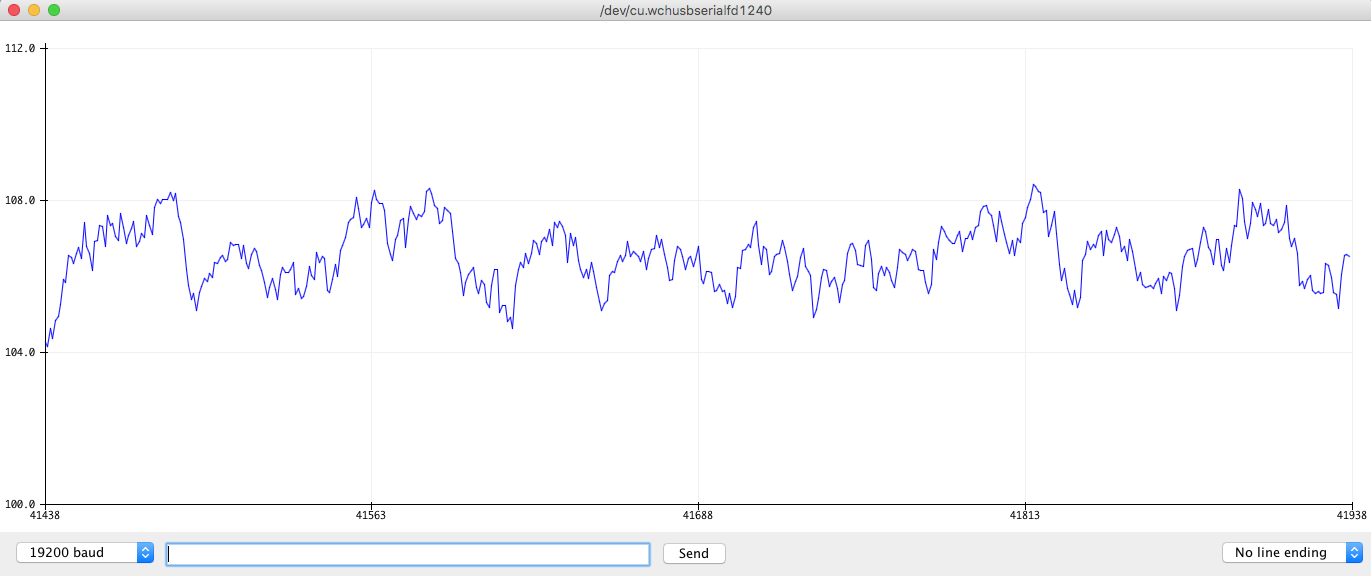Image resolution: width=1371 pixels, height=576 pixels.
Task: Click the 104.0 y-axis label
Action: click(20, 352)
